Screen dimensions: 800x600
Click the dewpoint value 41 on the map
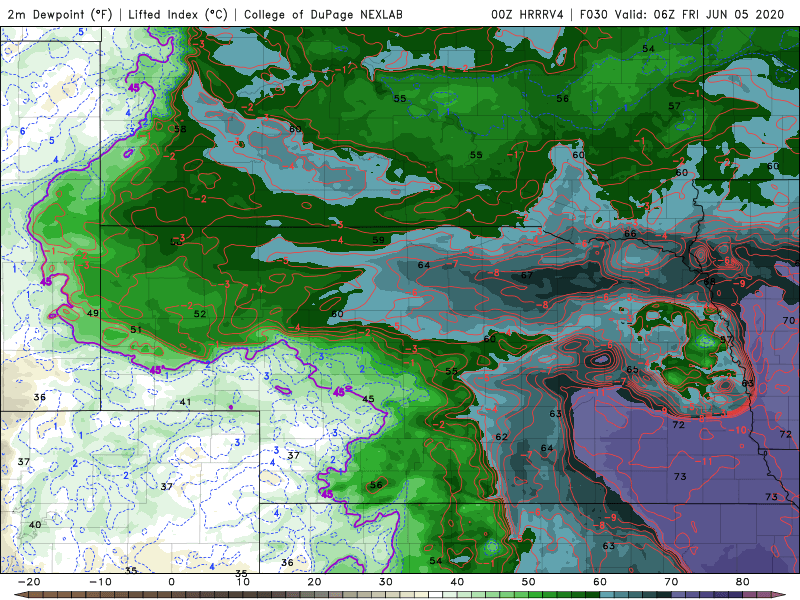pos(185,402)
